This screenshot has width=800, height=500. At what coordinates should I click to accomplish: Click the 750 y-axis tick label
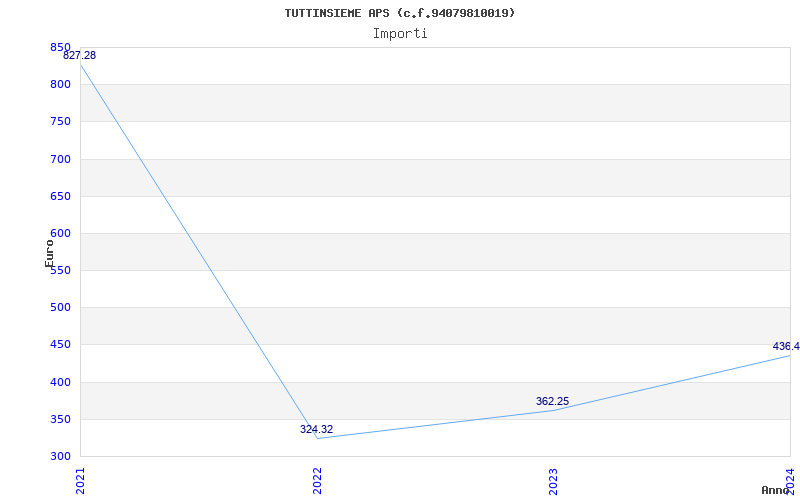(60, 122)
